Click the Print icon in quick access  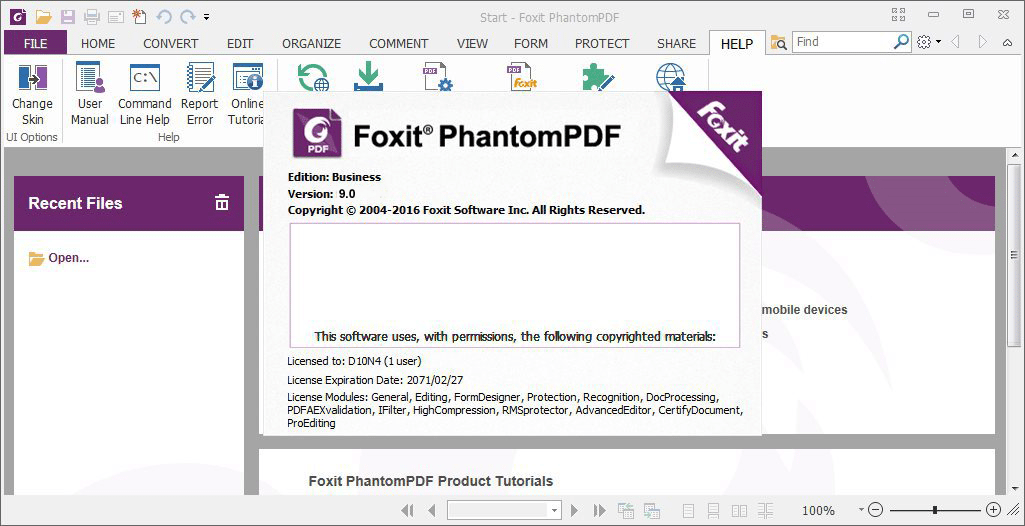92,16
